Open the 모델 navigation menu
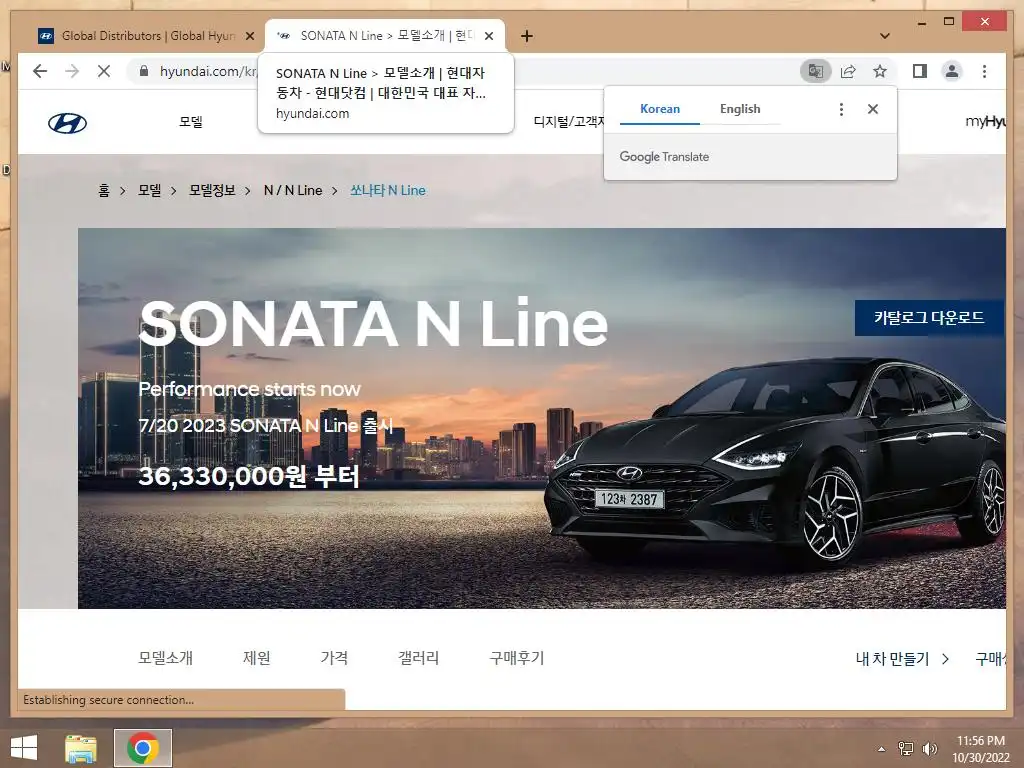The width and height of the screenshot is (1024, 768). [191, 121]
